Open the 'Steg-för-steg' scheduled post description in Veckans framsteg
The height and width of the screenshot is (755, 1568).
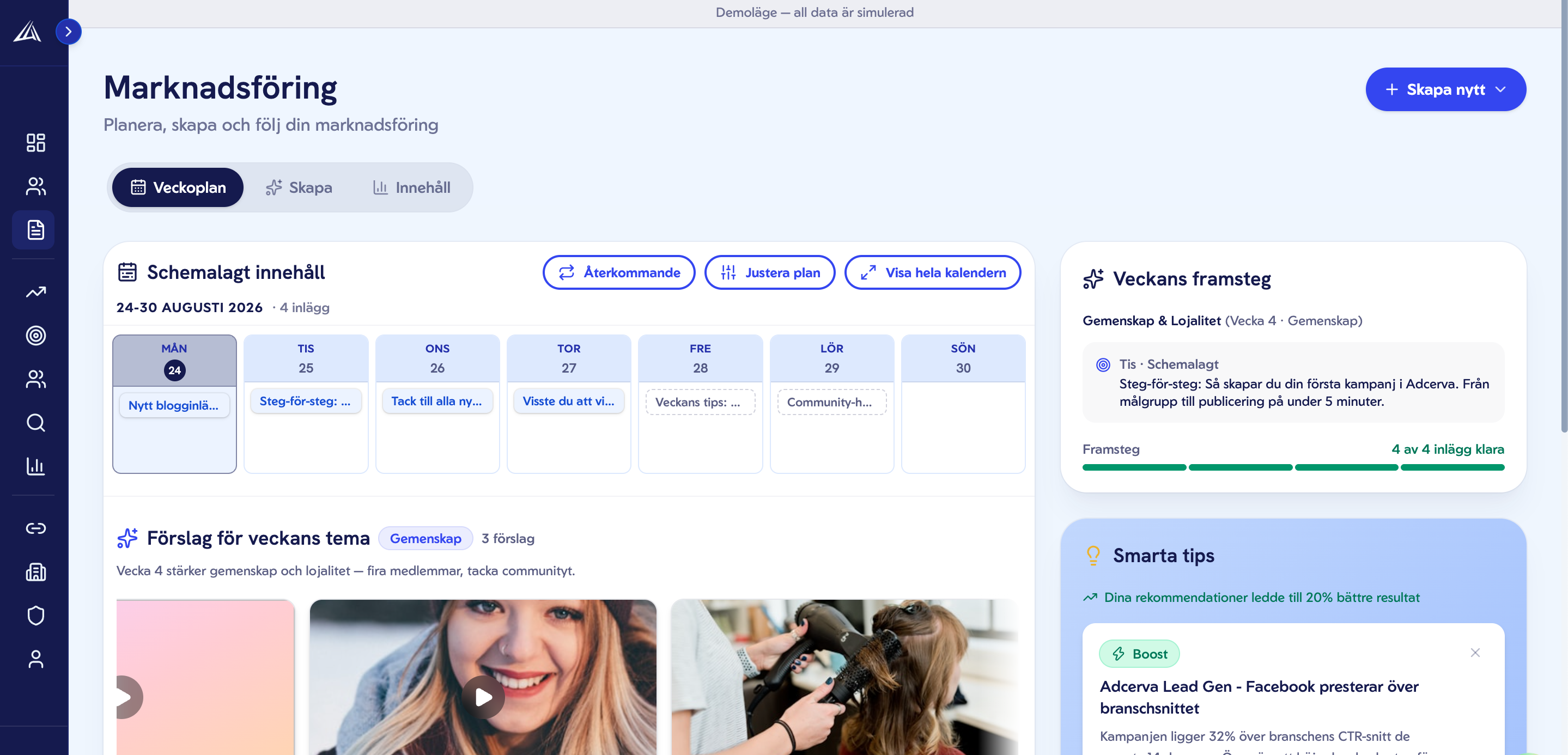(x=1304, y=392)
